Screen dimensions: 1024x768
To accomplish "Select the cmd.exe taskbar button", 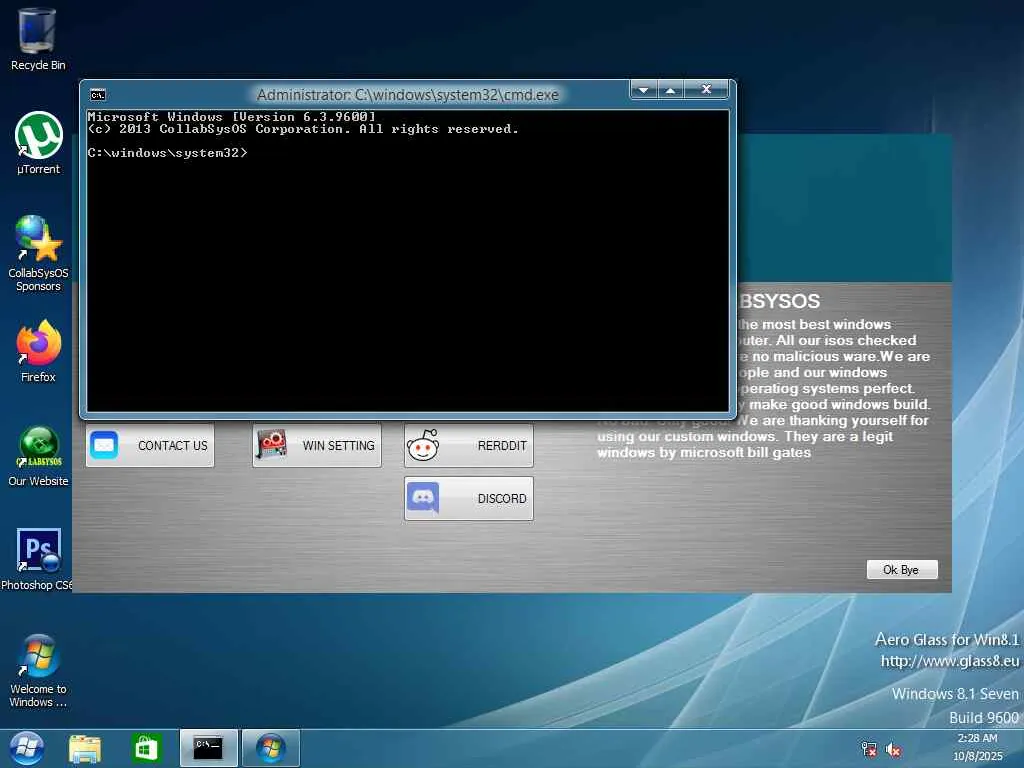I will [x=209, y=748].
